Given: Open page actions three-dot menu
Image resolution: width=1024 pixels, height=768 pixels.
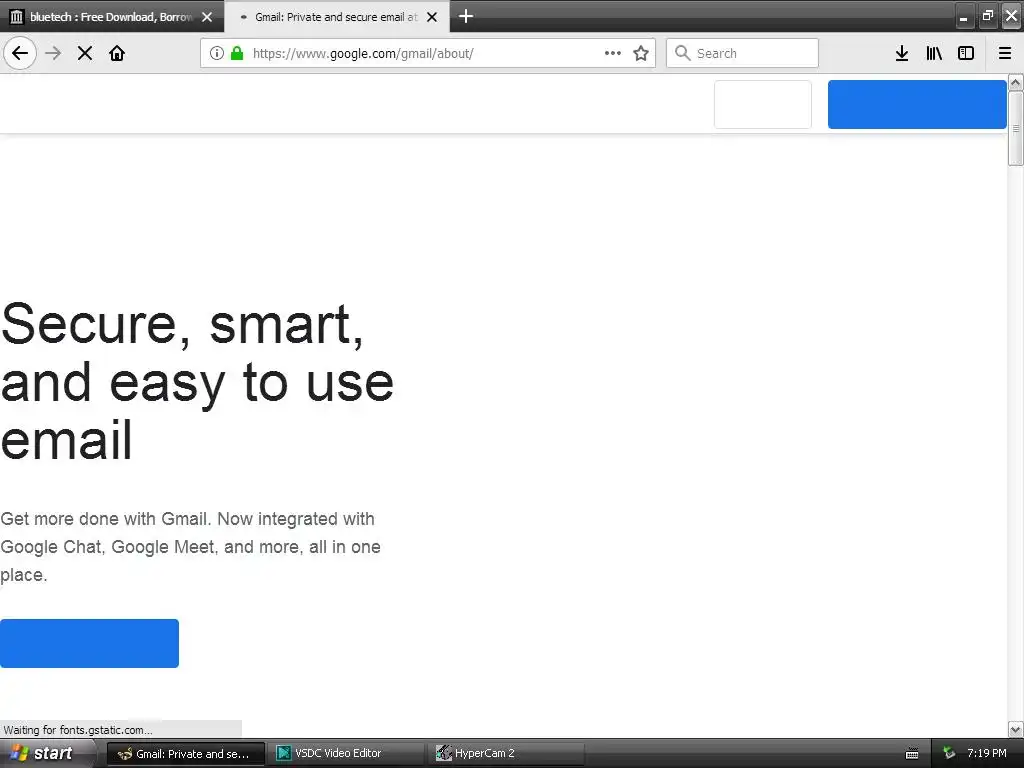Looking at the screenshot, I should 613,53.
